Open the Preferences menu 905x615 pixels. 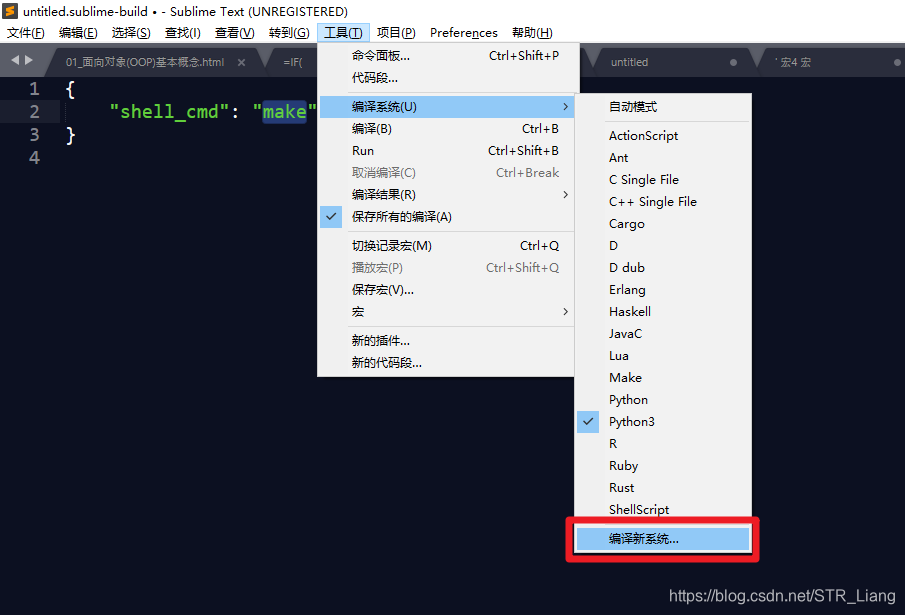463,33
